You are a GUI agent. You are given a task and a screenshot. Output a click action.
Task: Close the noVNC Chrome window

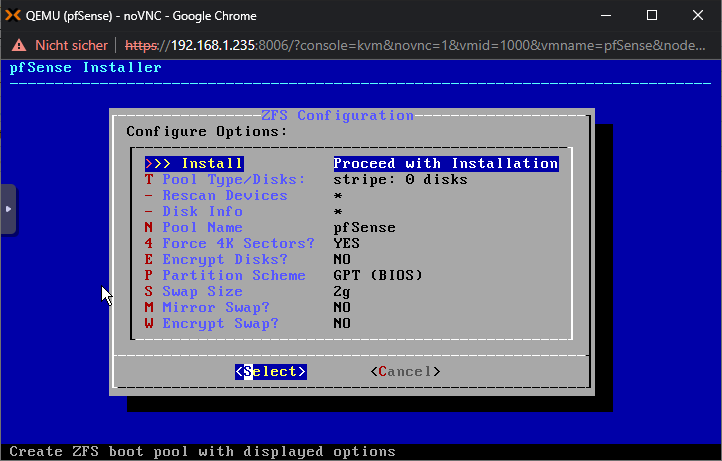[x=698, y=15]
